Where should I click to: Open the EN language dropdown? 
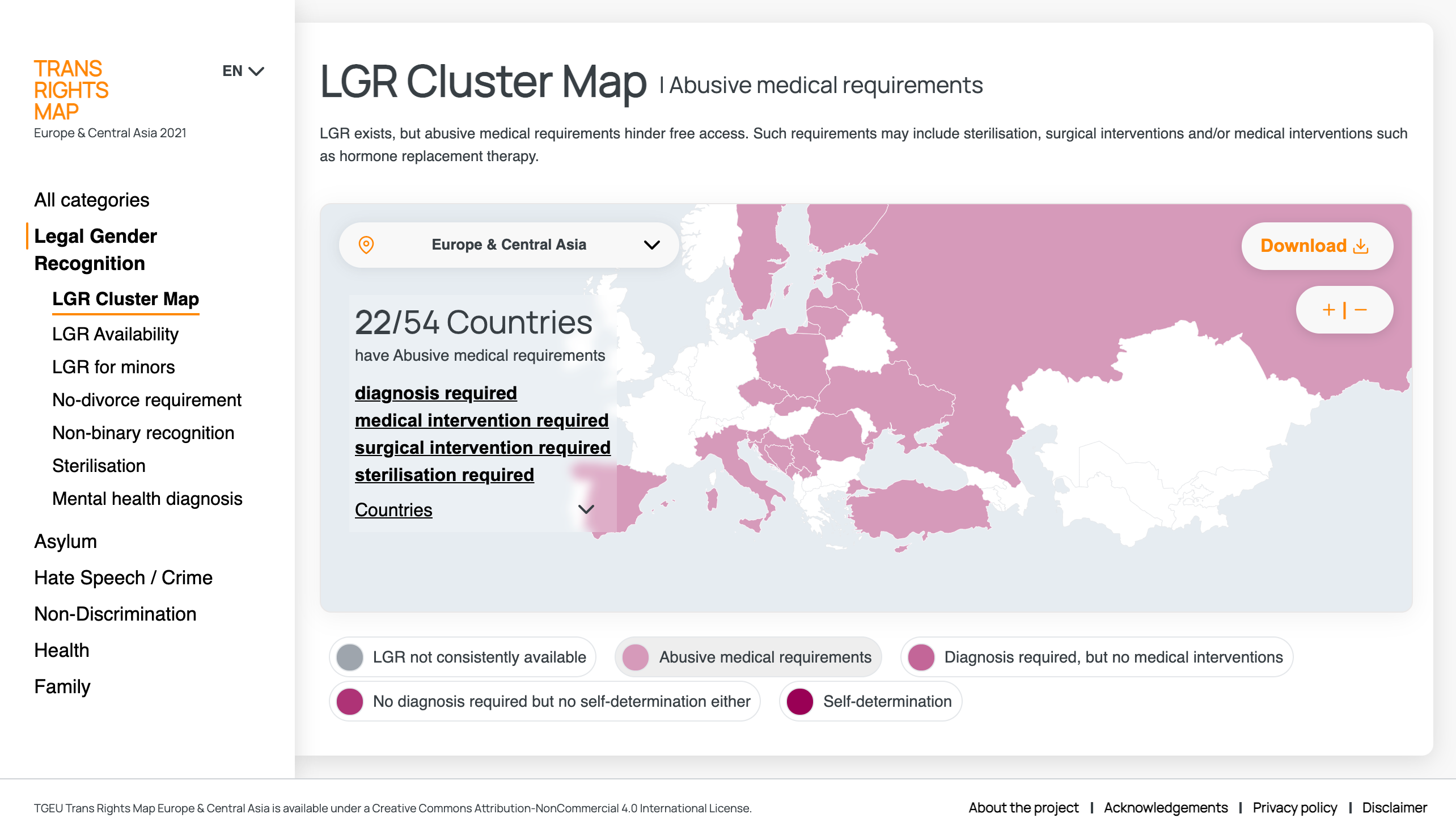tap(243, 70)
